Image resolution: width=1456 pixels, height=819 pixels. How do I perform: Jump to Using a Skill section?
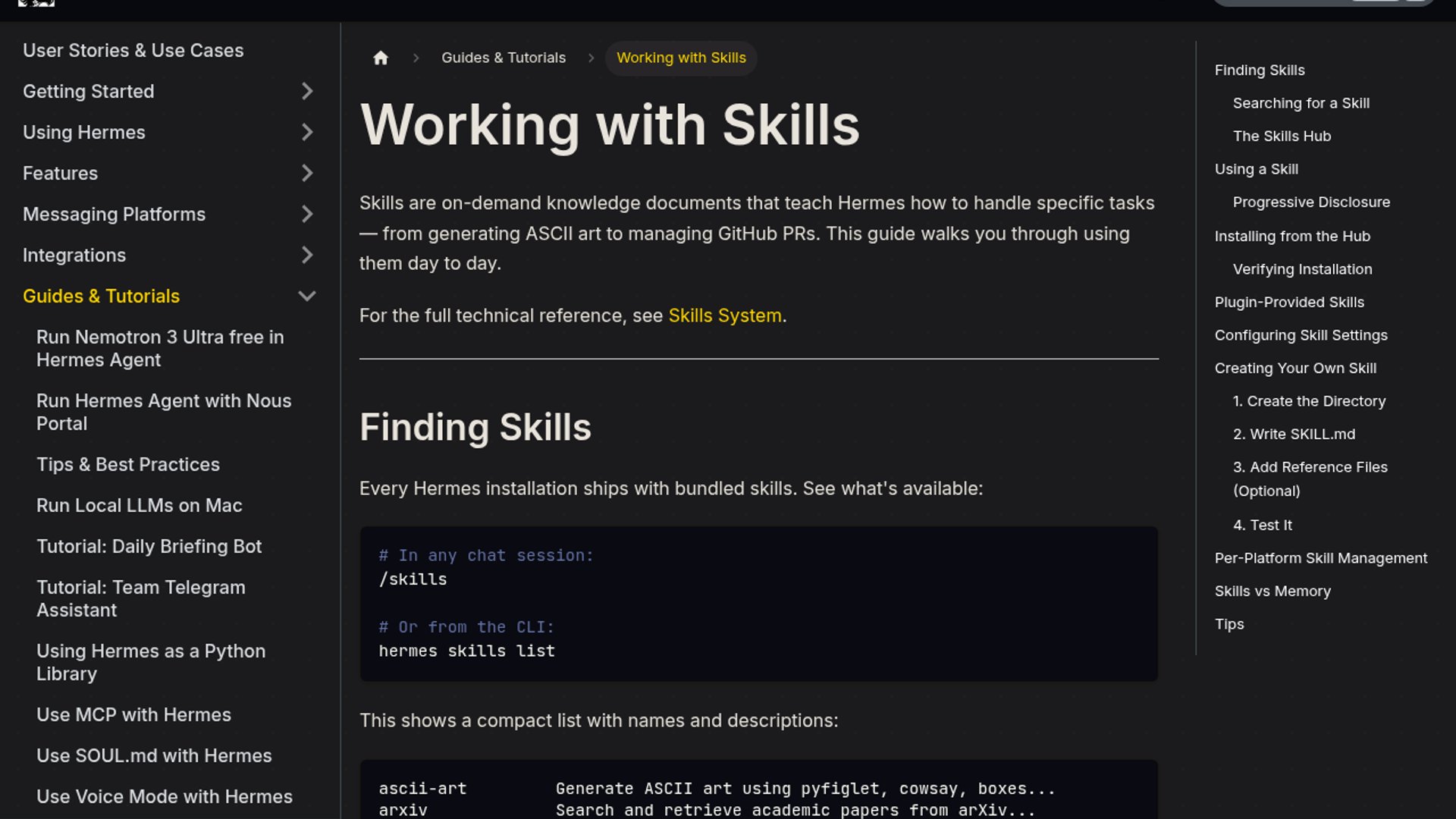point(1257,169)
